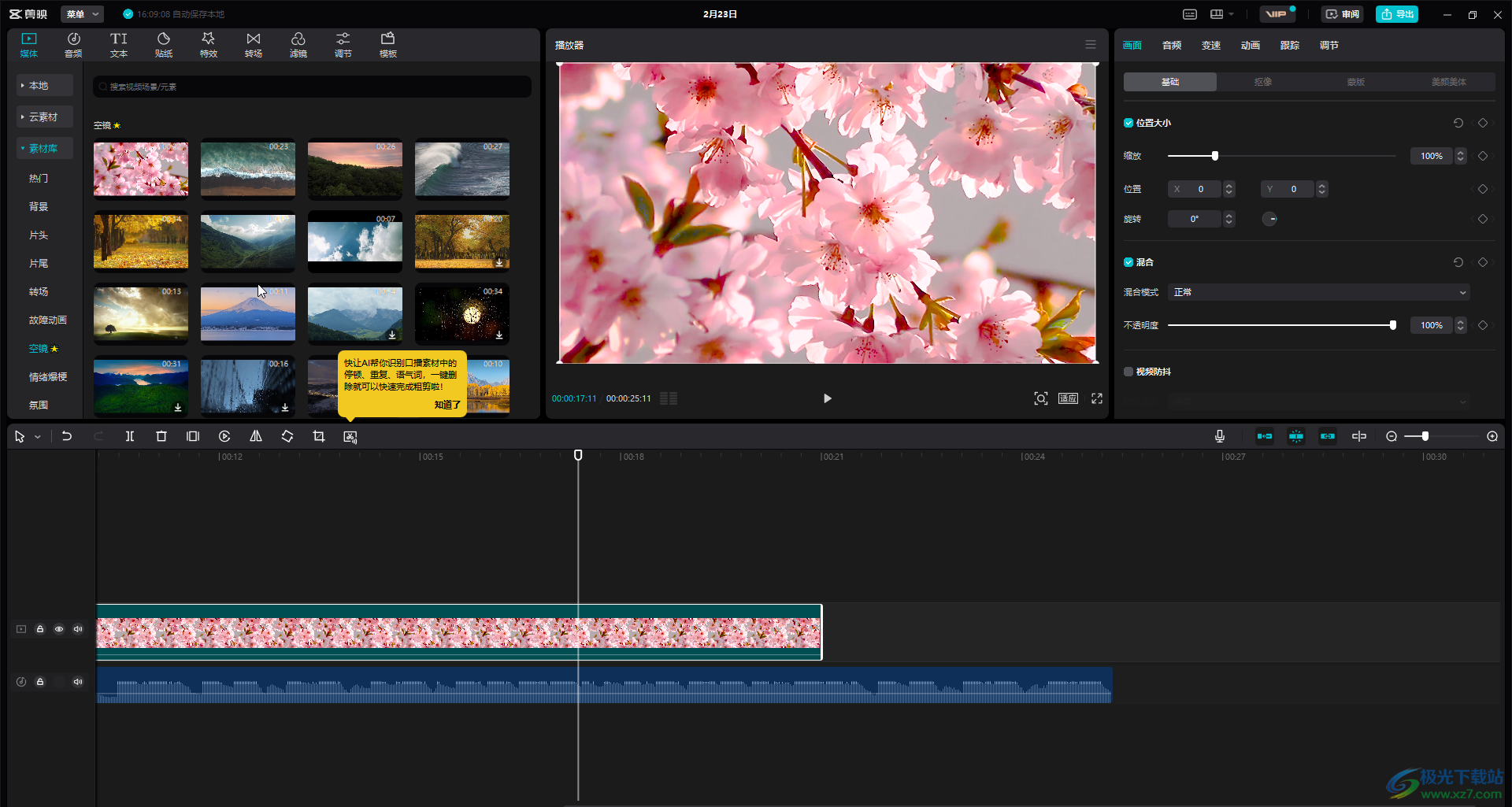Reset the 位置大小 section with reset arrow
The image size is (1512, 807).
click(1458, 123)
